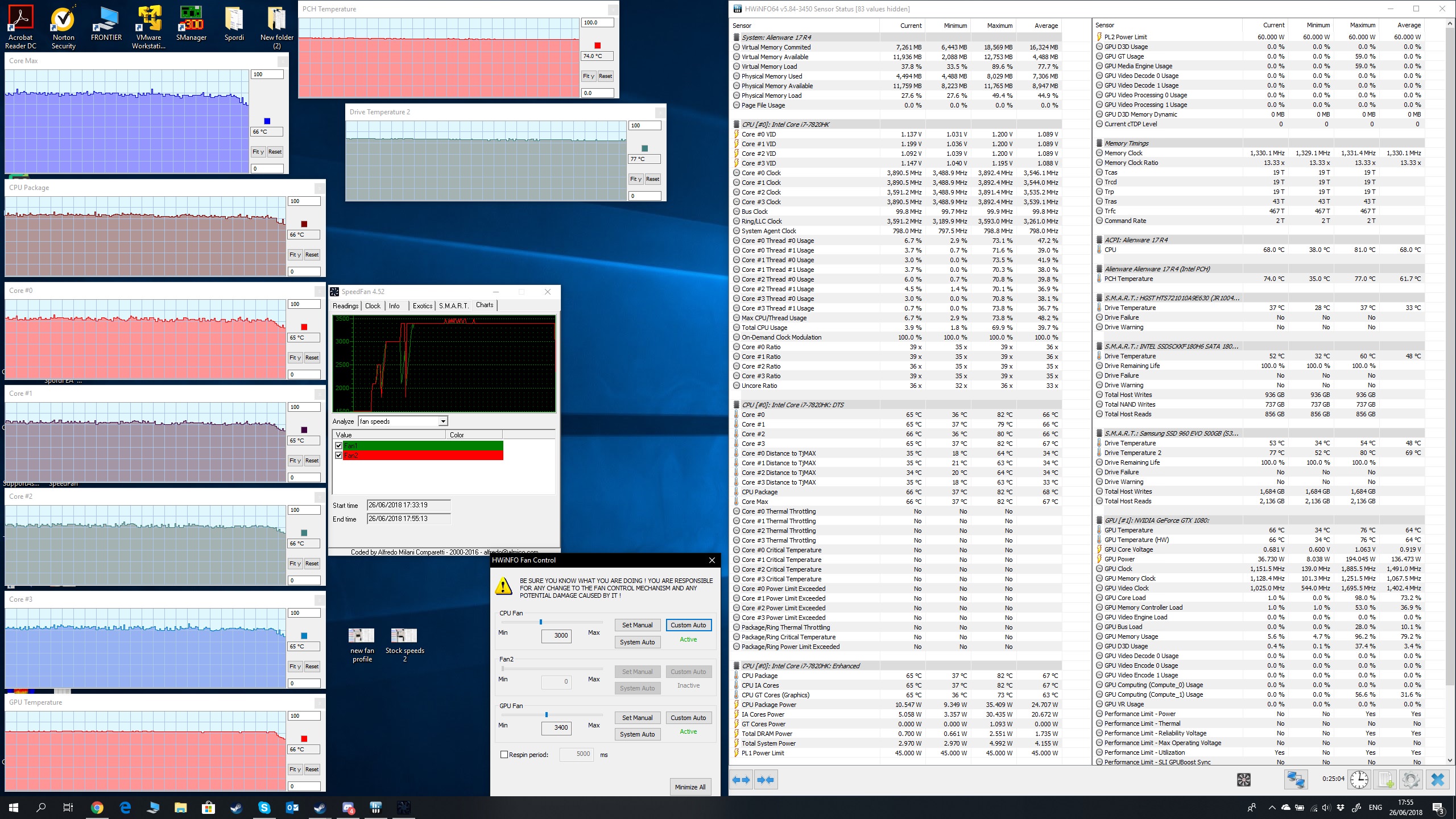1456x819 pixels.
Task: Switch to SpeedFan Readings tab
Action: (x=345, y=306)
